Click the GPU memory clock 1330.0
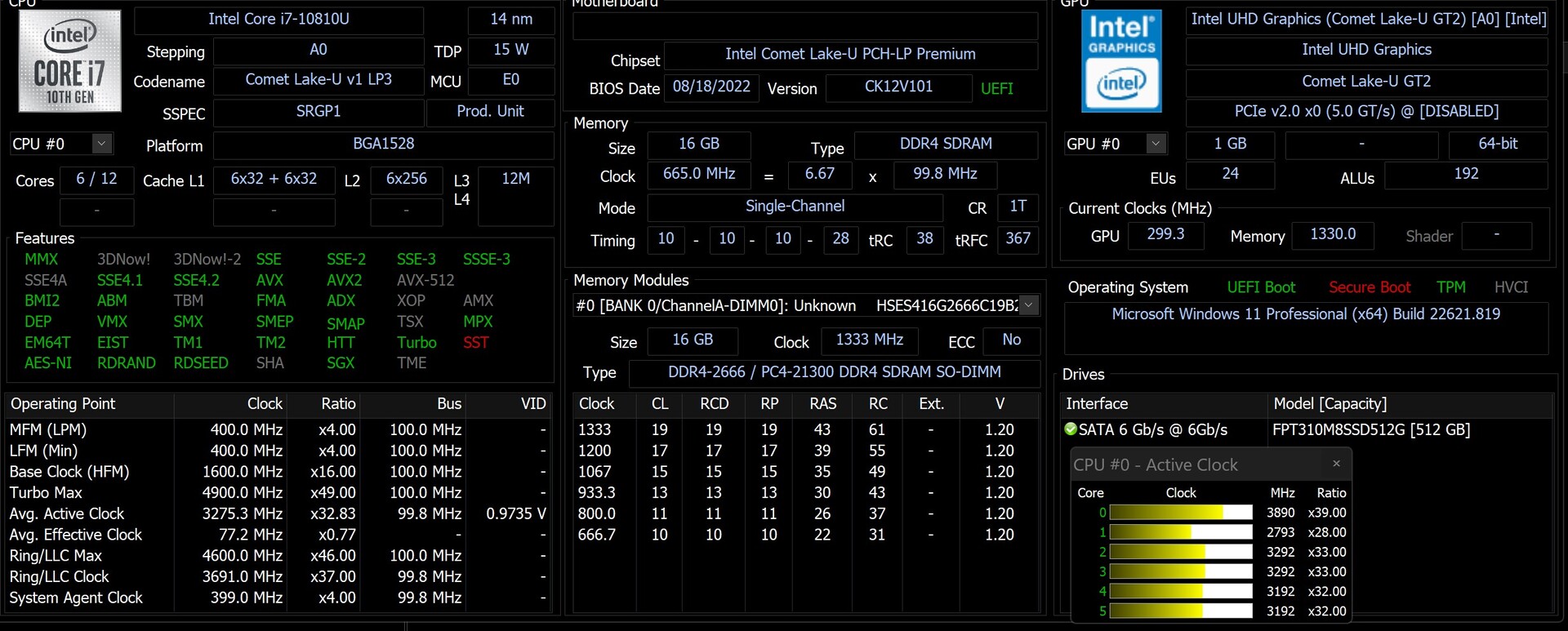The width and height of the screenshot is (1568, 631). coord(1333,235)
